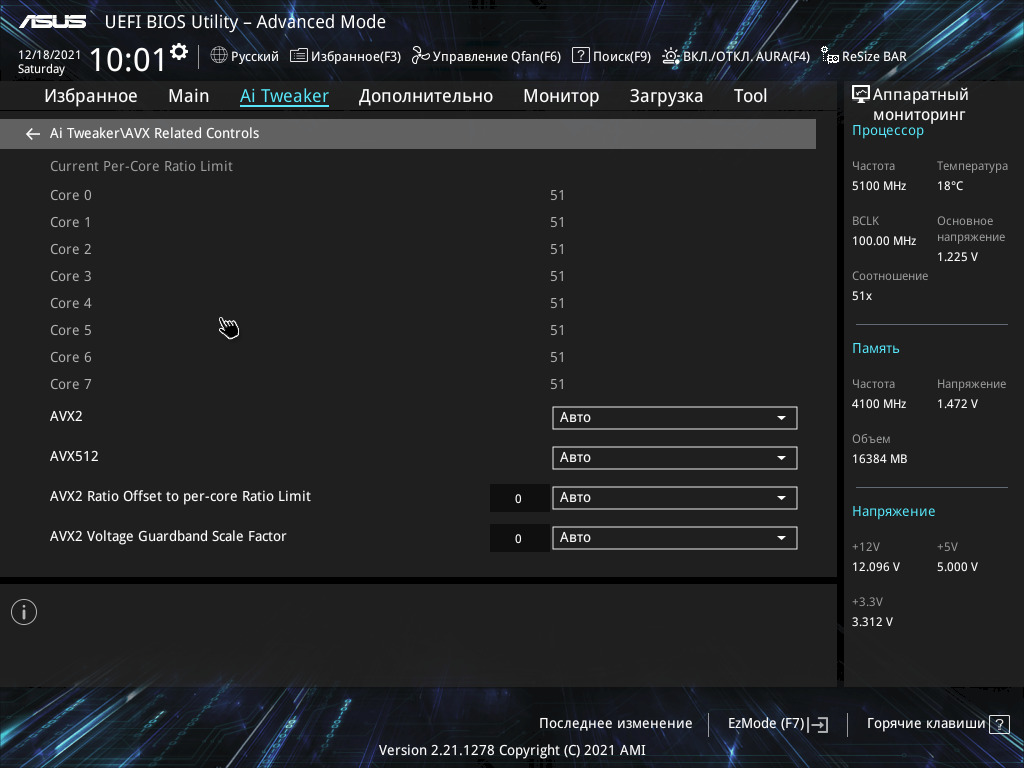Viewport: 1024px width, 768px height.
Task: Open clock settings gear icon
Action: point(179,52)
